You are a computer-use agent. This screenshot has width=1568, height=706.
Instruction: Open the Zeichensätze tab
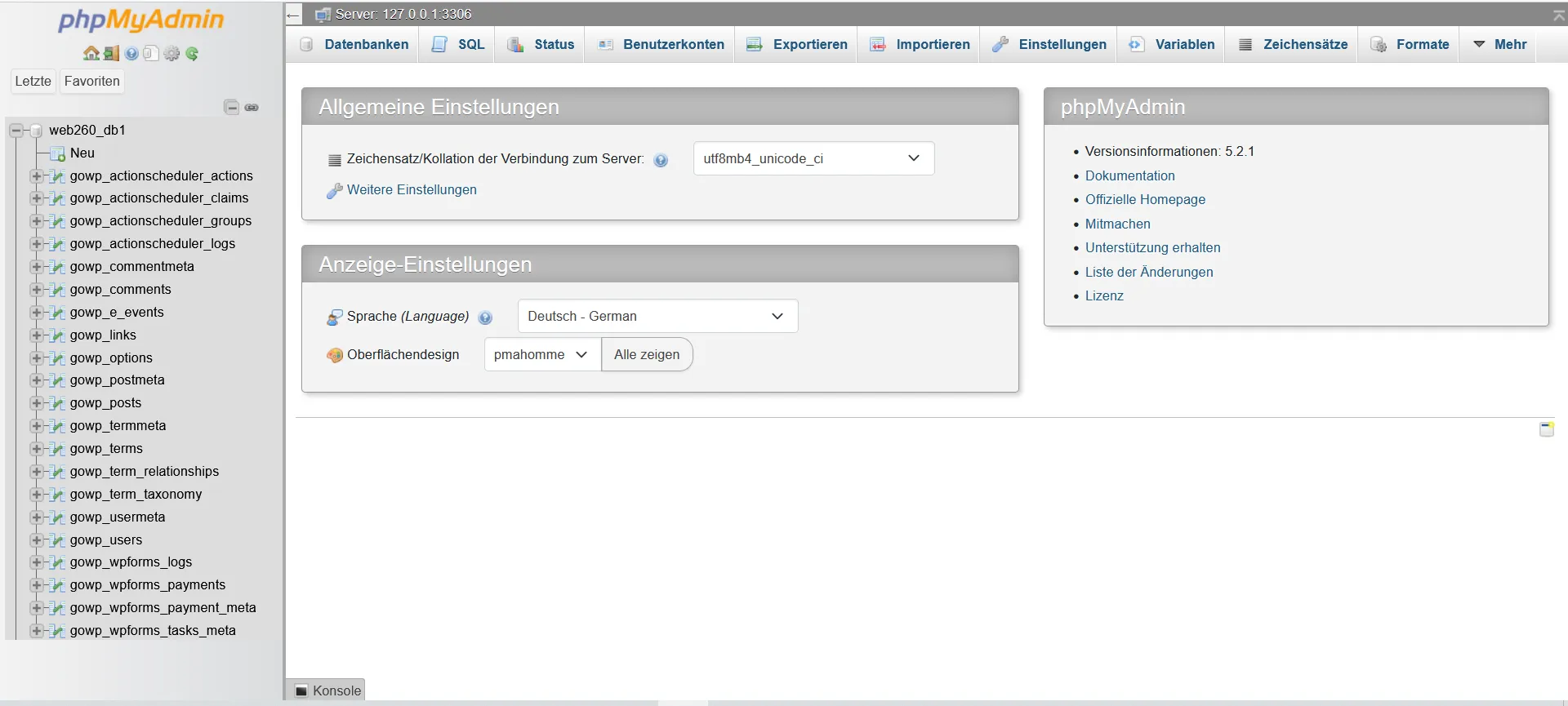(1293, 45)
